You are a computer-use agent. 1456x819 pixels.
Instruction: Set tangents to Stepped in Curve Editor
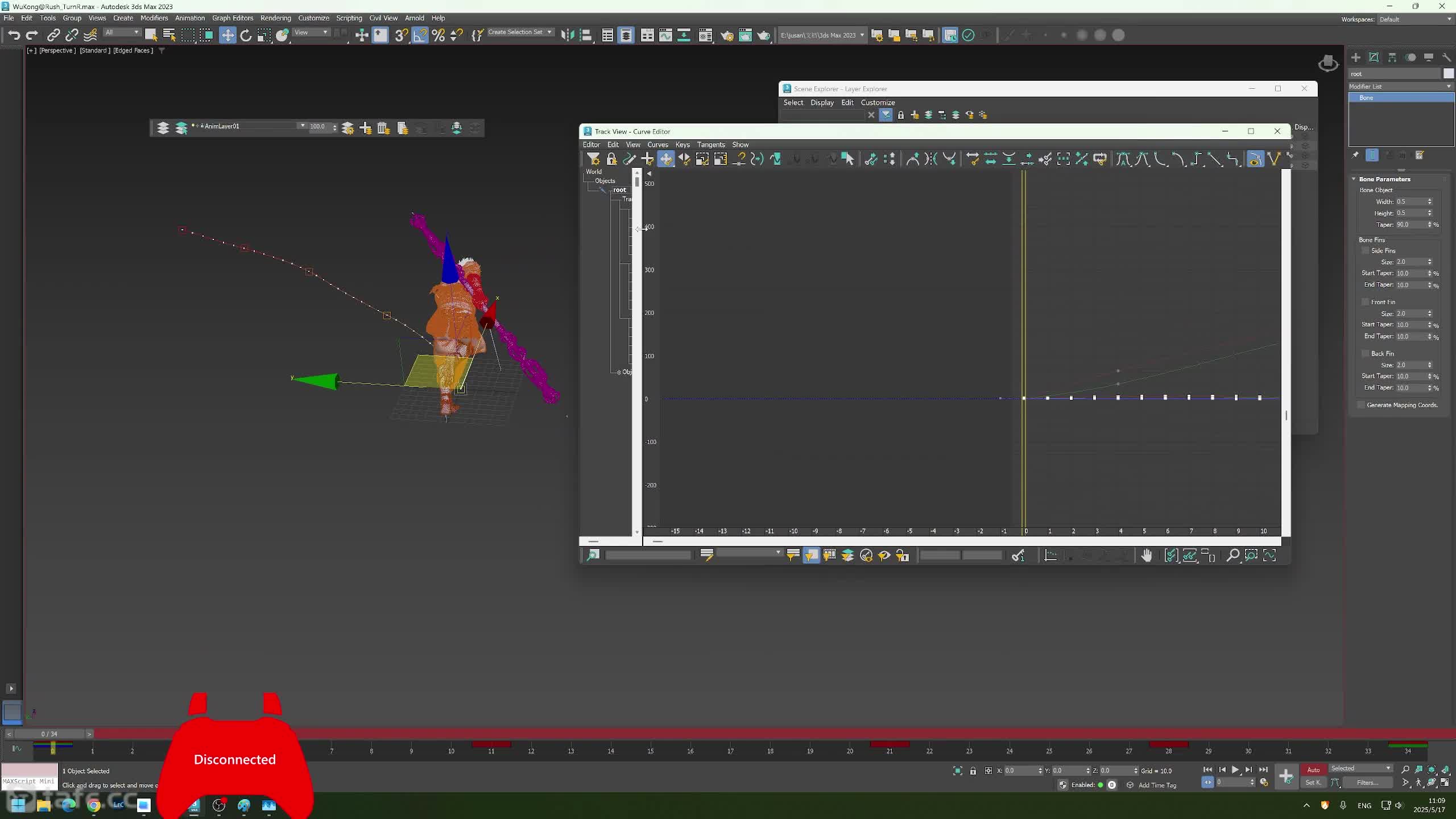(1196, 159)
